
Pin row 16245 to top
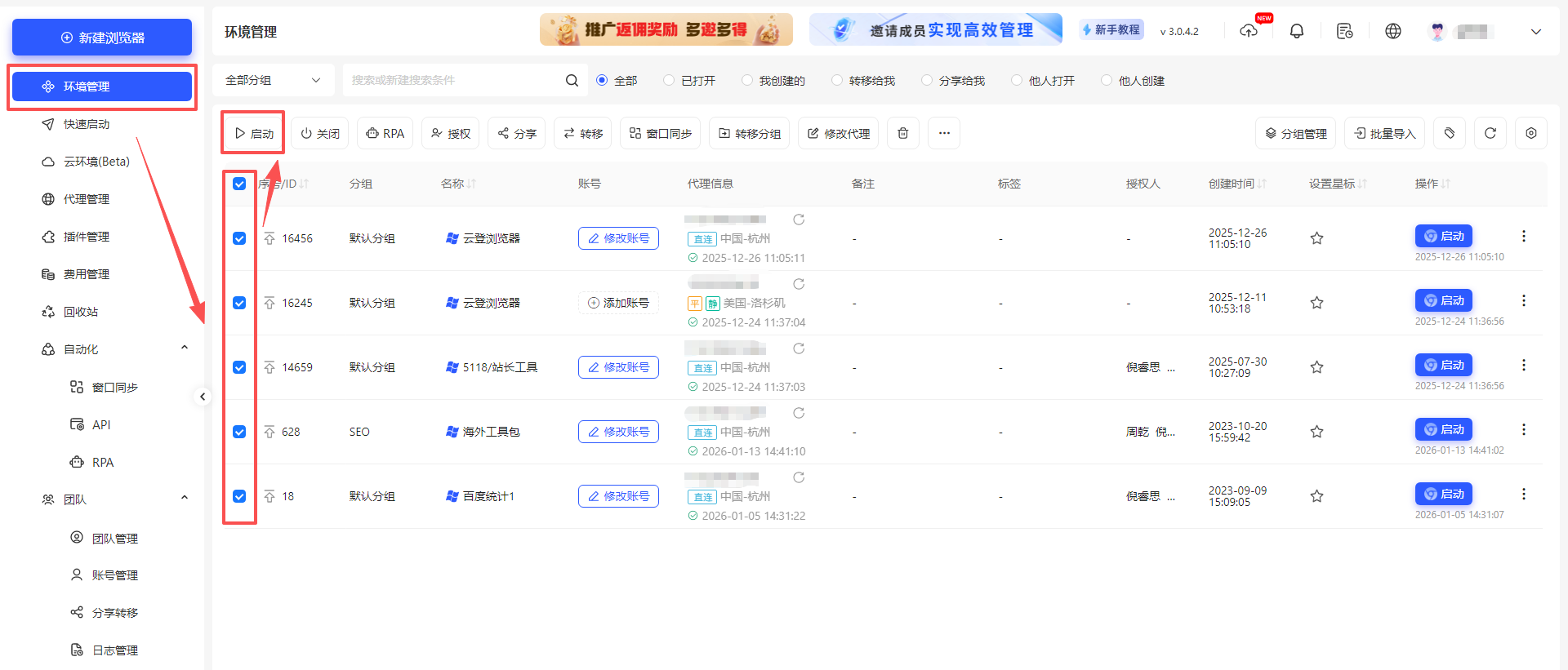point(269,303)
